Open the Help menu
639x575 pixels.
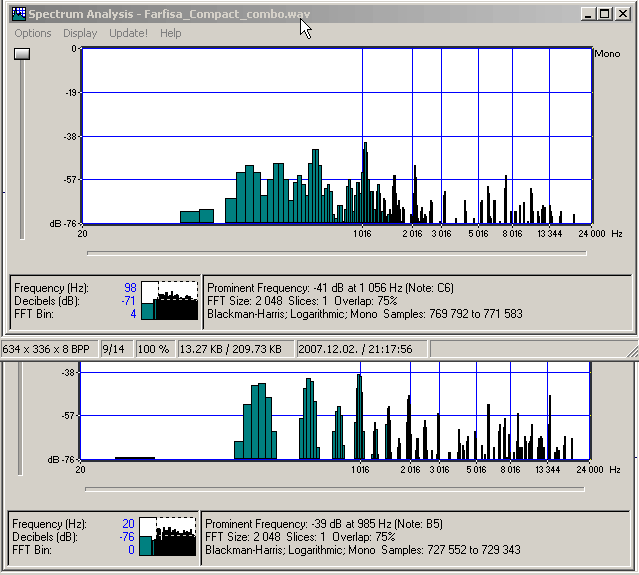170,33
